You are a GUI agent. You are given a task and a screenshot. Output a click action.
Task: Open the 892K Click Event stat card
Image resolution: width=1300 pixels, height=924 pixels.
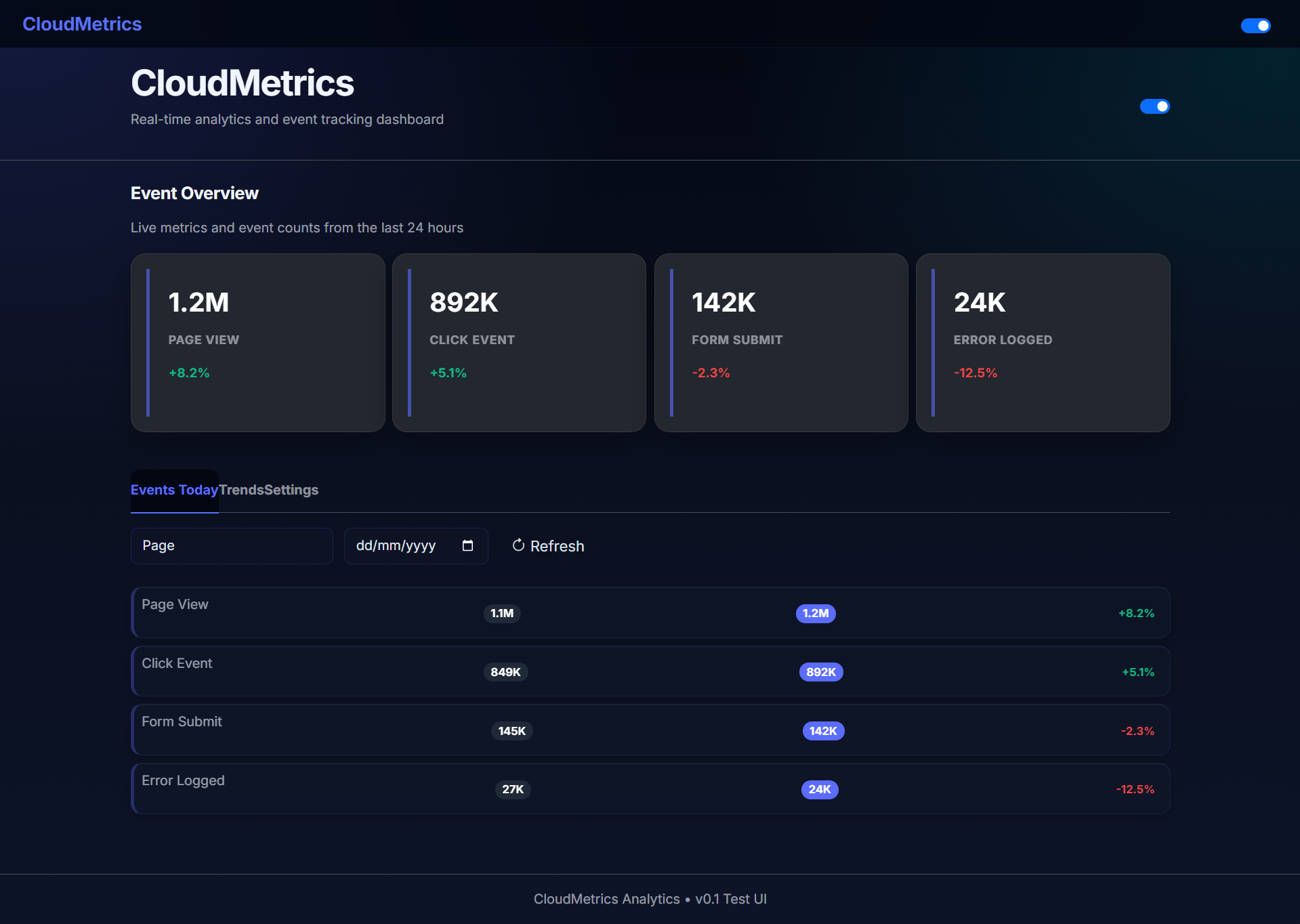click(519, 343)
